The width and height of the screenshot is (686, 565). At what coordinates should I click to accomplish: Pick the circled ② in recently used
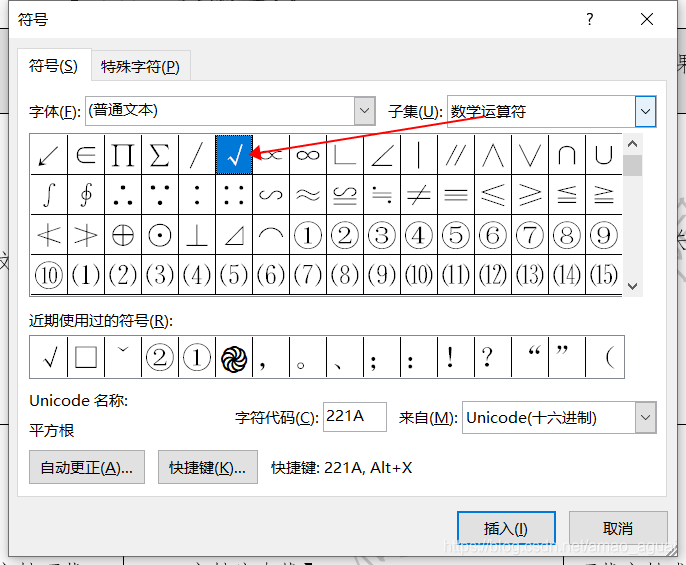[x=160, y=357]
